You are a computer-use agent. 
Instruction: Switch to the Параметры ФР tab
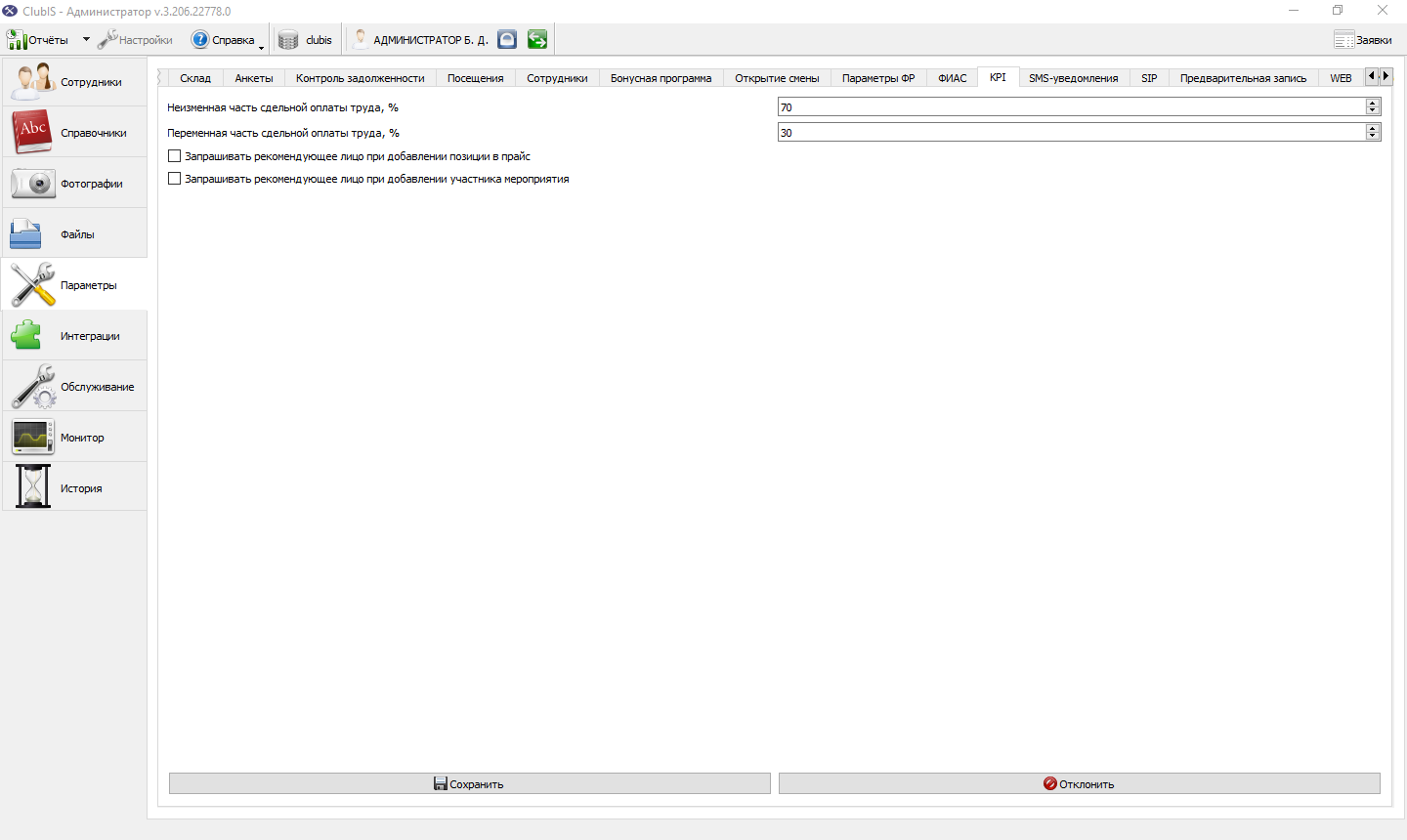[x=878, y=78]
